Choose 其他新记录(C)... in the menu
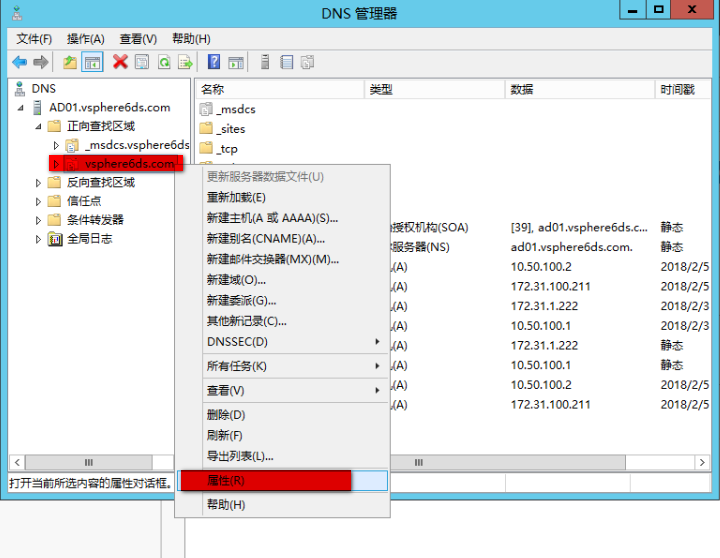 (282, 321)
